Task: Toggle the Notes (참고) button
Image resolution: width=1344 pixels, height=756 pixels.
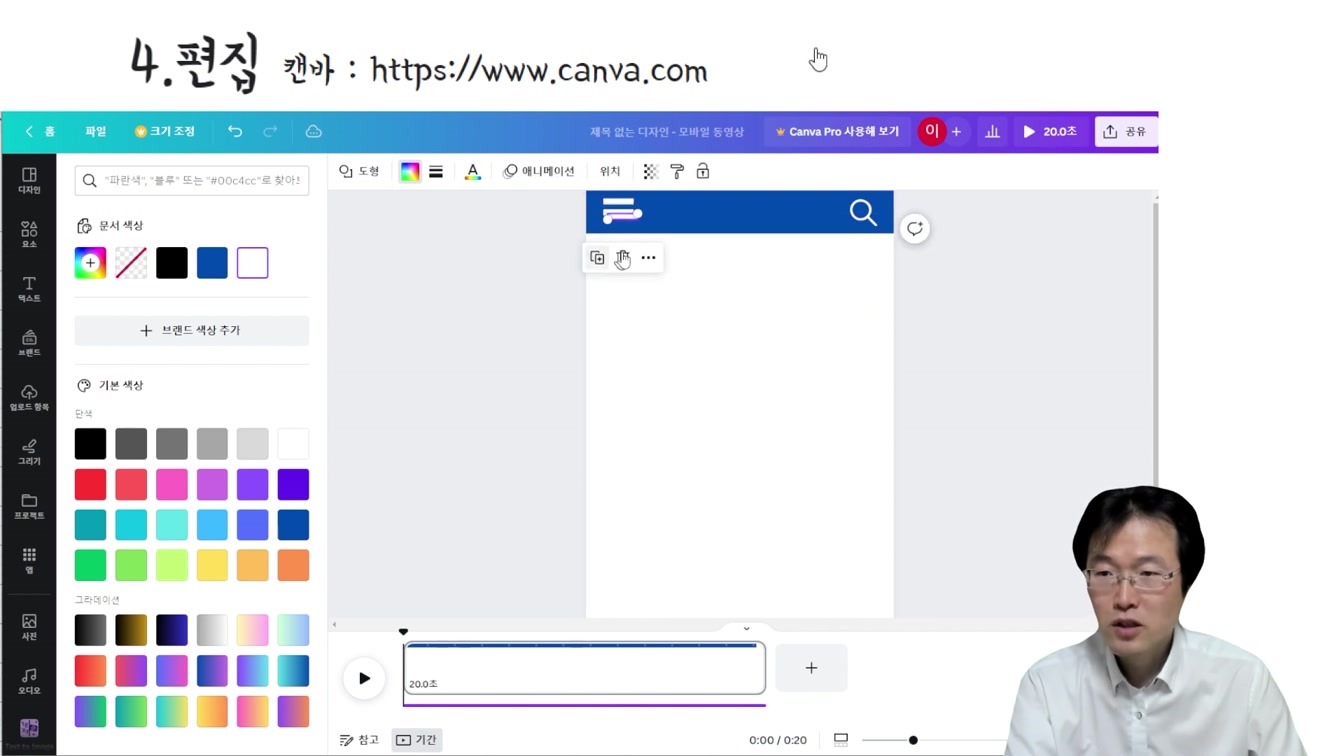Action: 360,740
